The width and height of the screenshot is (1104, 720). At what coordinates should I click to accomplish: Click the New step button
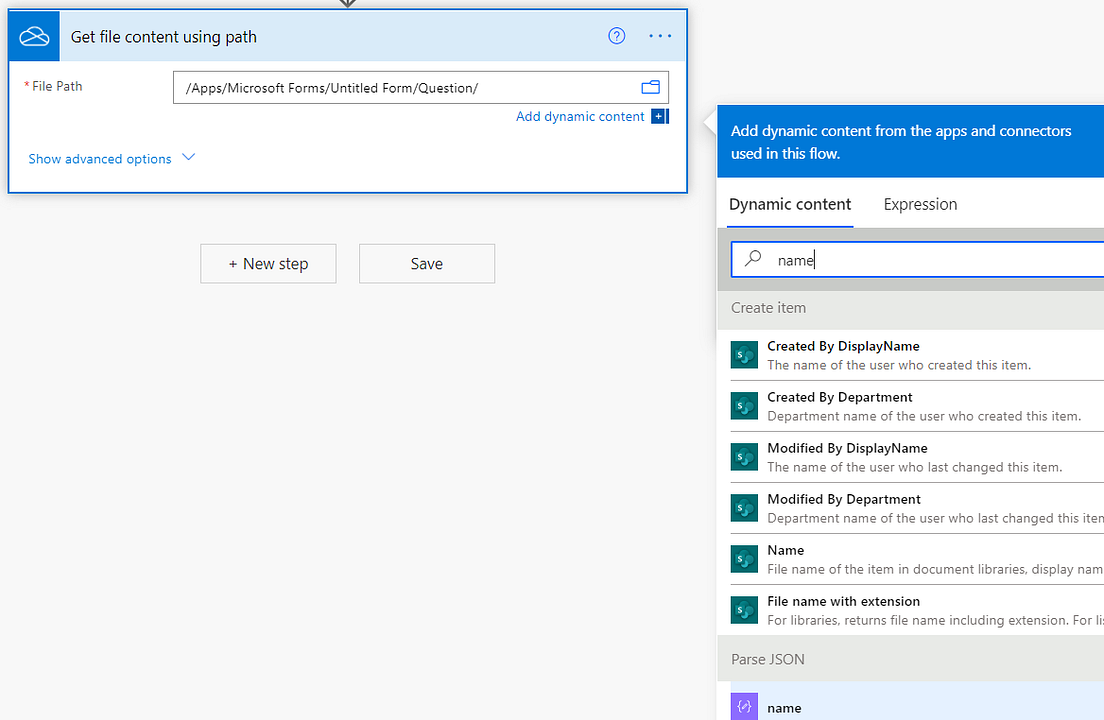268,263
